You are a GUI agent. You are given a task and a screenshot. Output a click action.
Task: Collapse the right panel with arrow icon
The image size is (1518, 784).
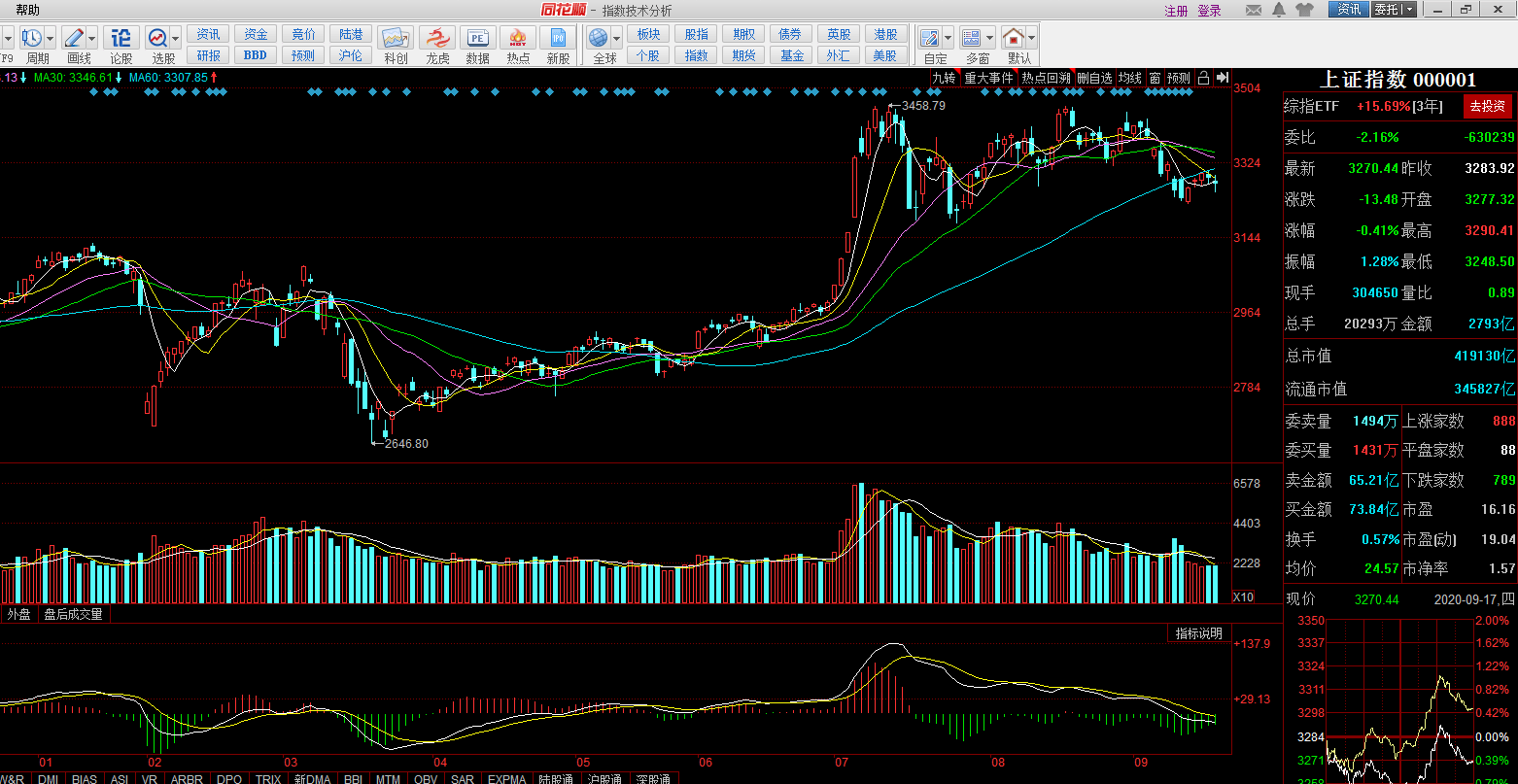(x=1222, y=78)
